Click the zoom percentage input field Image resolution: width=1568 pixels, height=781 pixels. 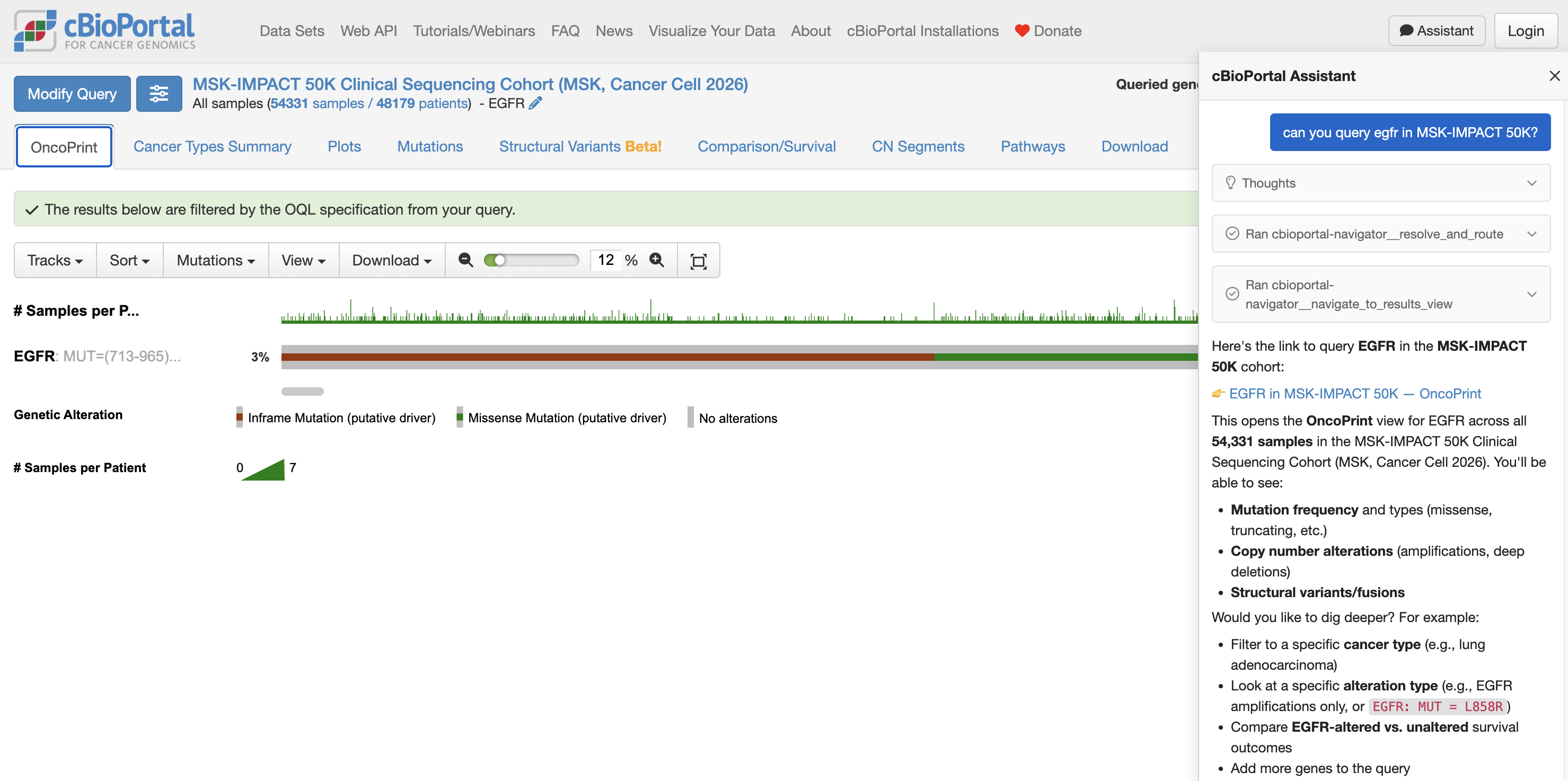tap(606, 260)
